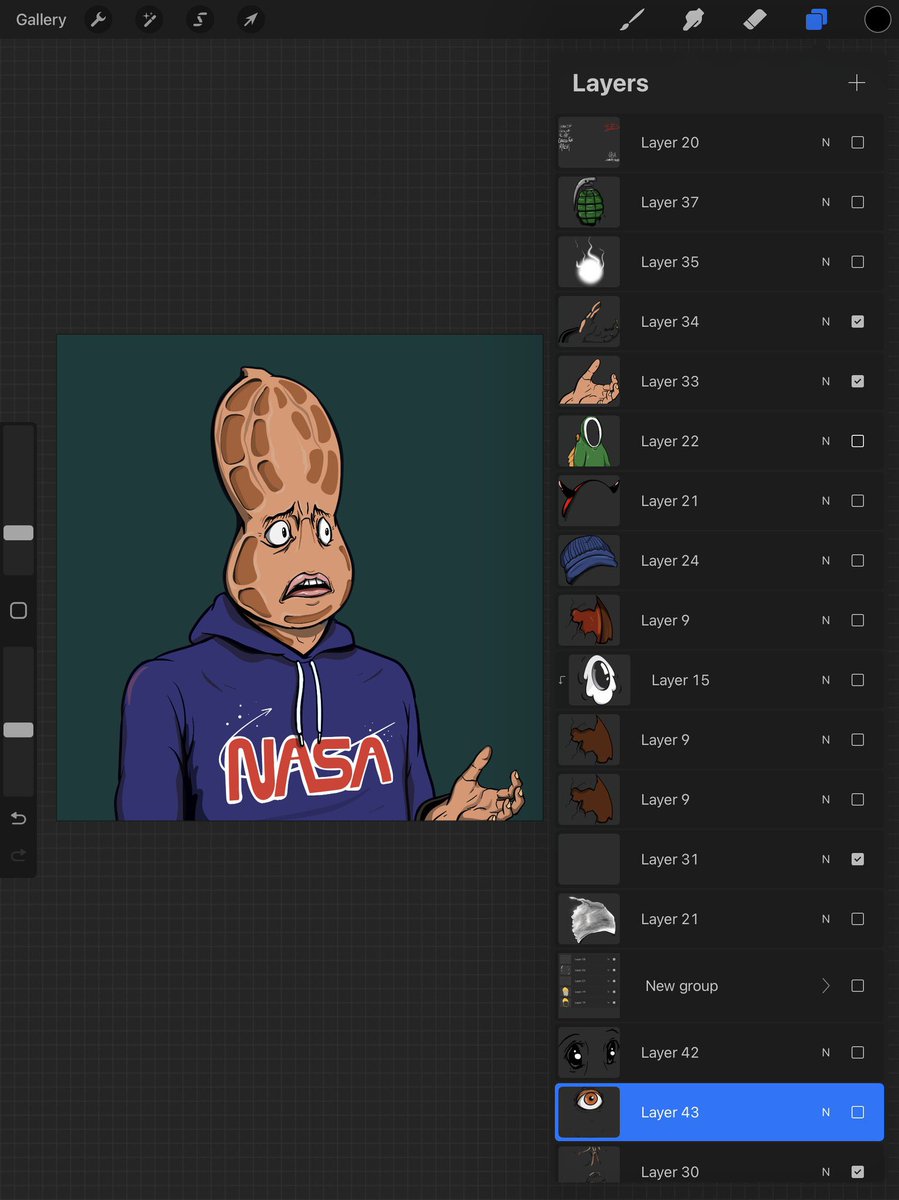Select the 'Layer 20' name text

(670, 143)
